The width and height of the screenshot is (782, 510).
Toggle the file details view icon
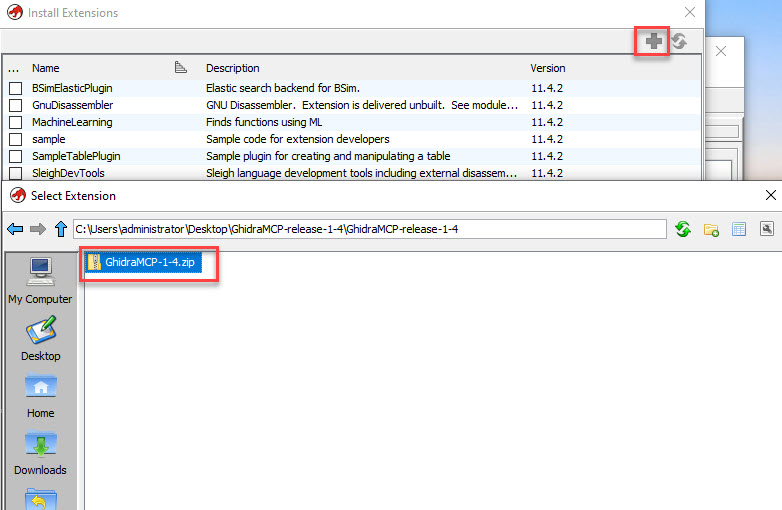(739, 229)
